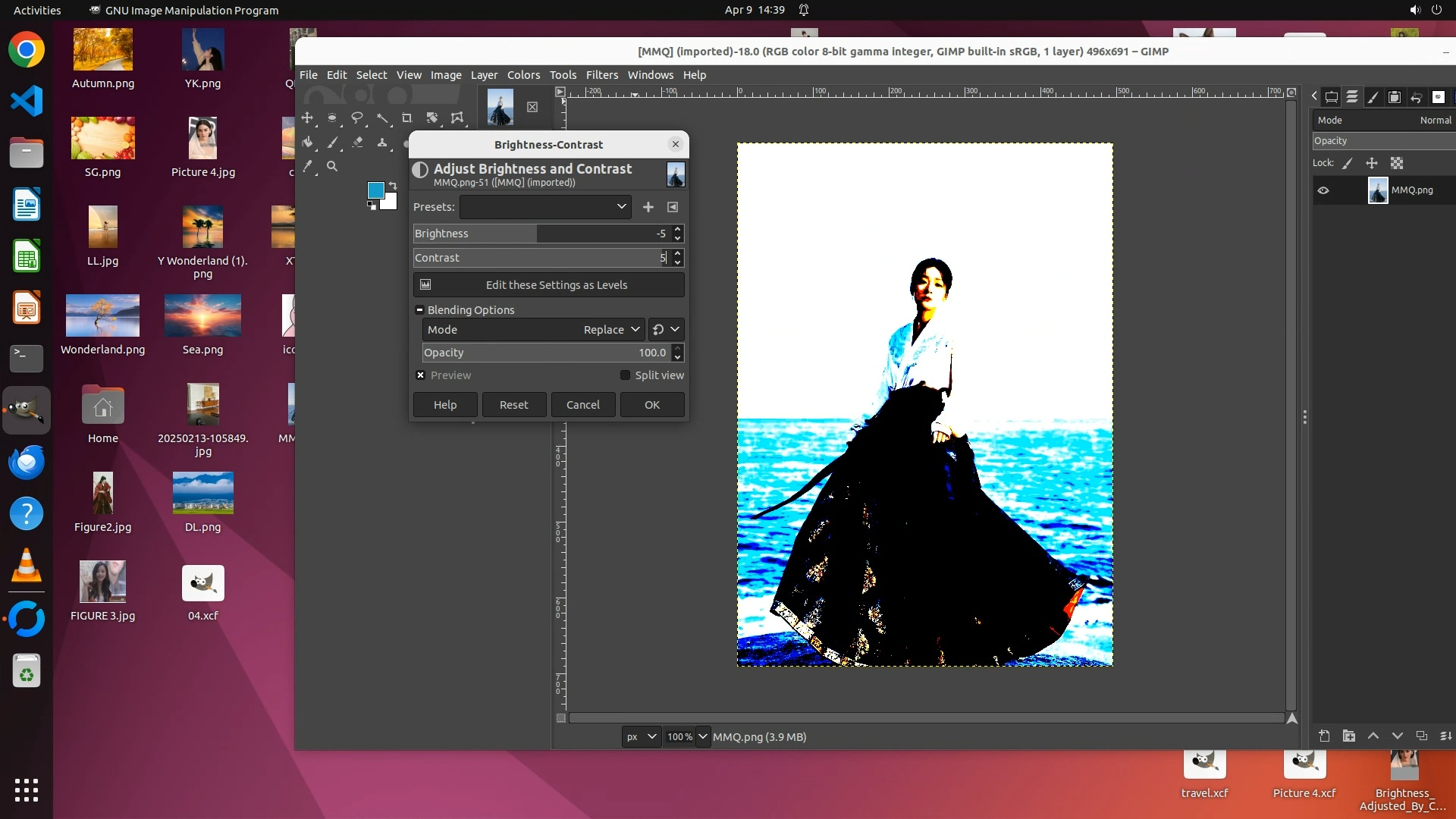Open the Colors menu
1456x819 pixels.
523,75
